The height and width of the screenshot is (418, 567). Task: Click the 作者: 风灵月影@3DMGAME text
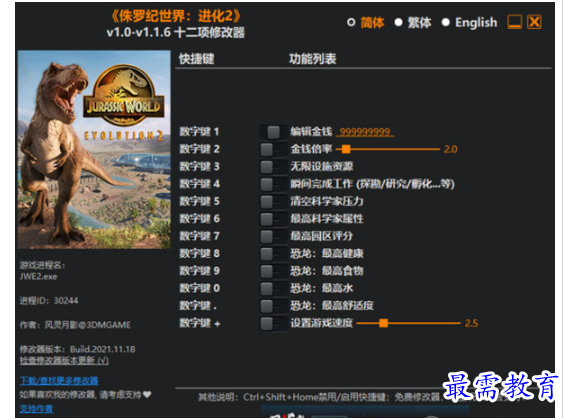pos(75,325)
